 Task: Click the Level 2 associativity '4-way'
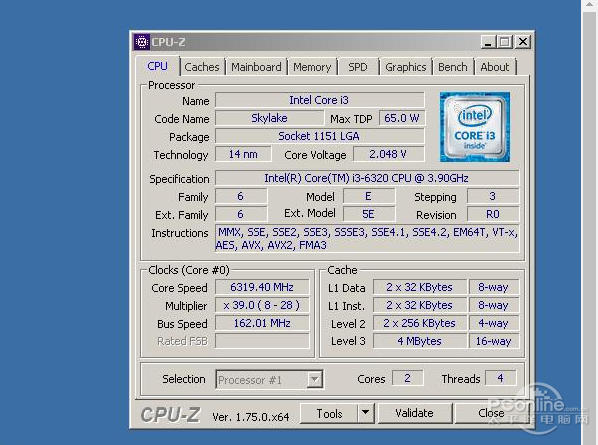(494, 323)
